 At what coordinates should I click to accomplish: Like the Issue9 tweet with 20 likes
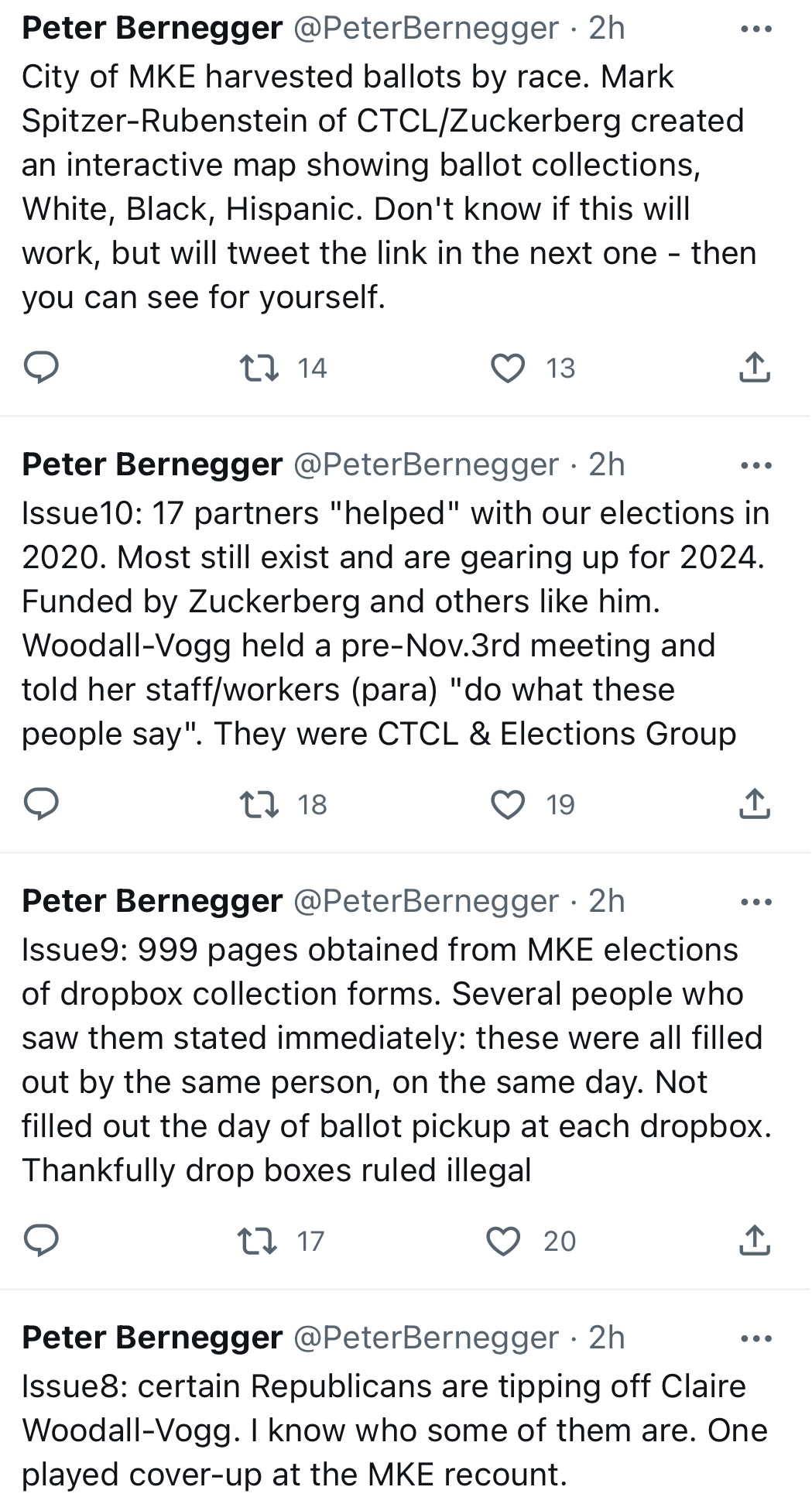click(x=504, y=1241)
